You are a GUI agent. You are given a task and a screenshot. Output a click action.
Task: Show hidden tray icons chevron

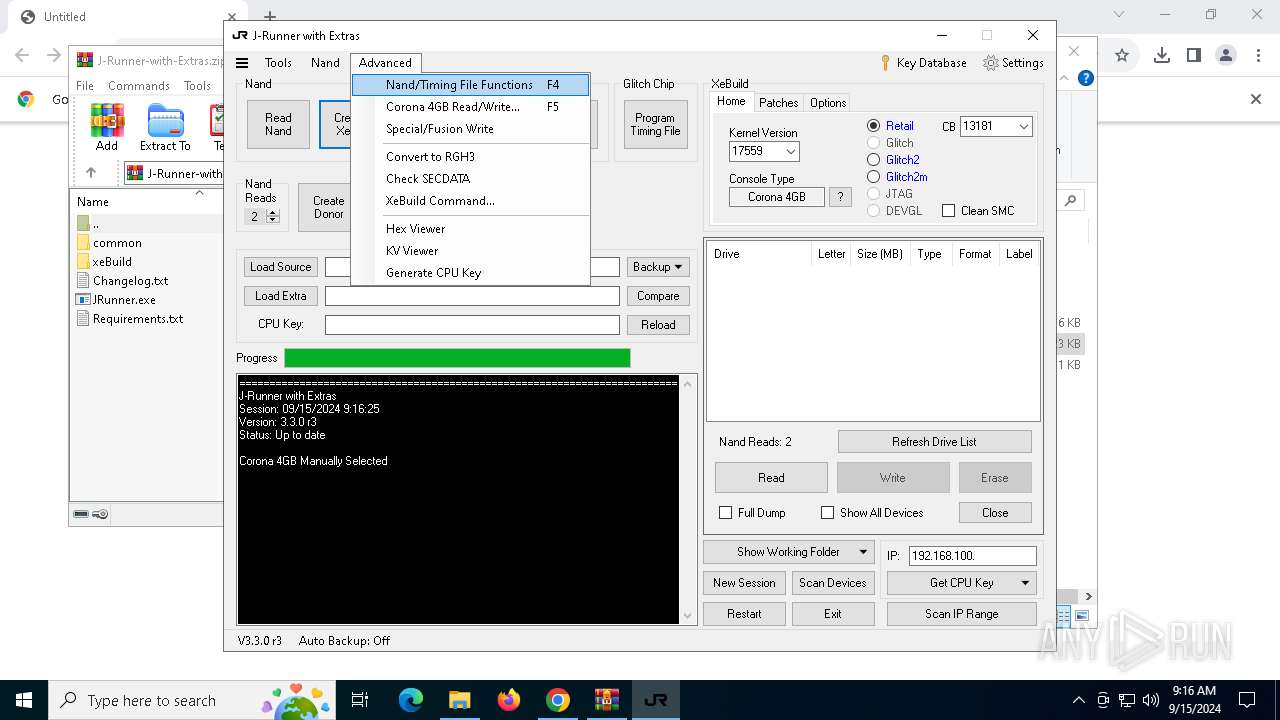point(1078,700)
